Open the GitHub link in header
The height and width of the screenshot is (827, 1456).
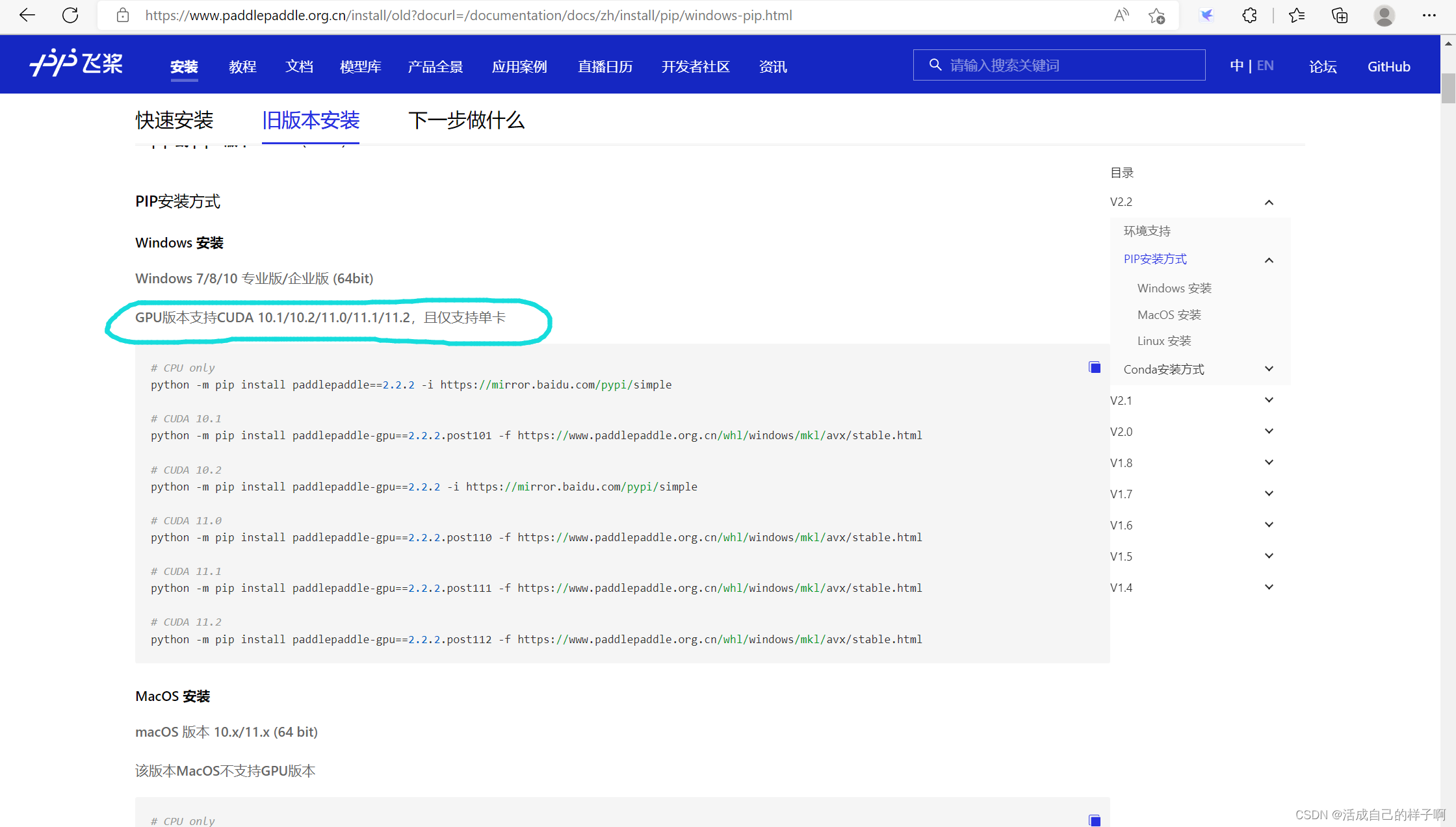[x=1388, y=67]
